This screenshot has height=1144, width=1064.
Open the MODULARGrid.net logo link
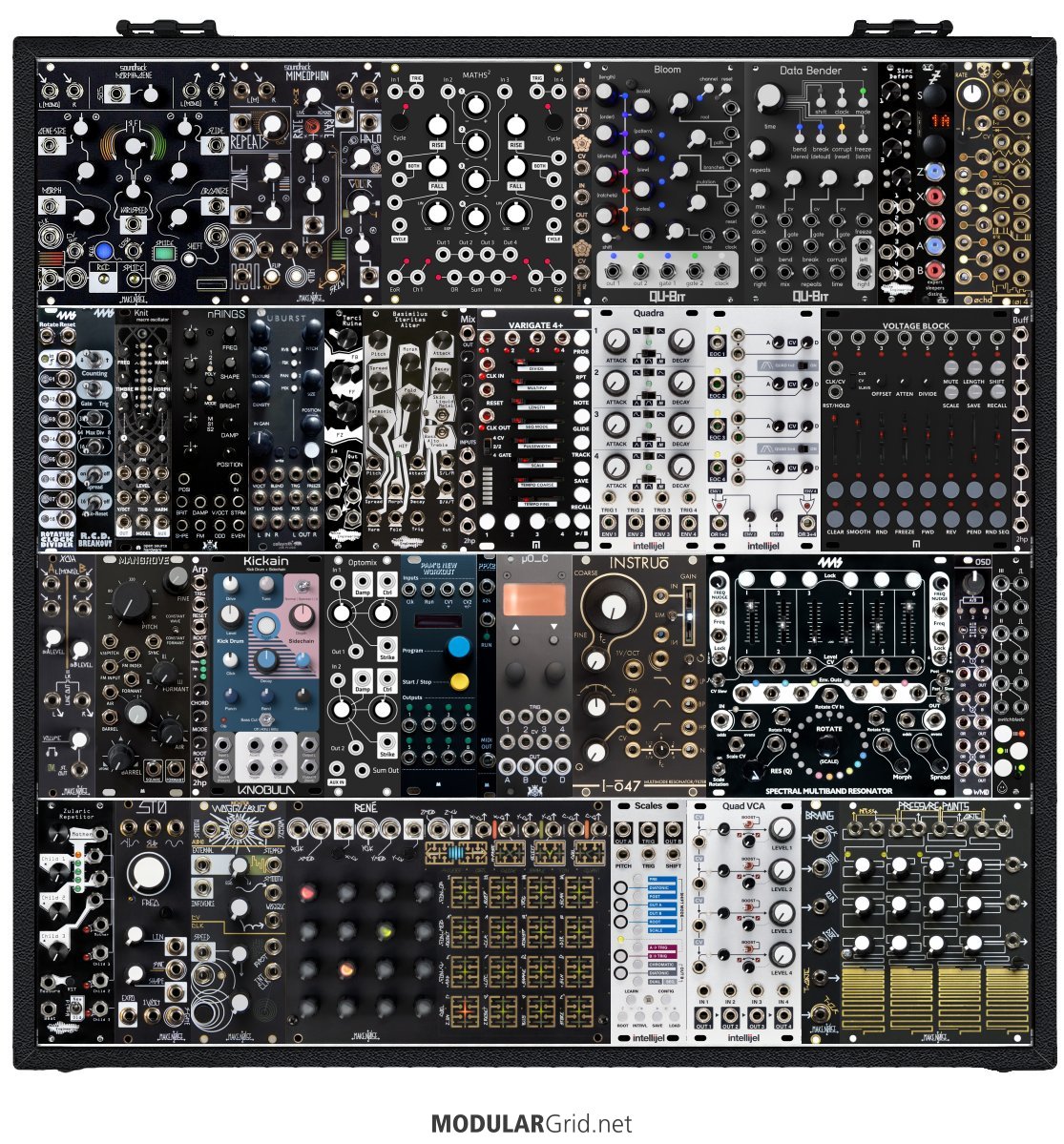point(532,1123)
